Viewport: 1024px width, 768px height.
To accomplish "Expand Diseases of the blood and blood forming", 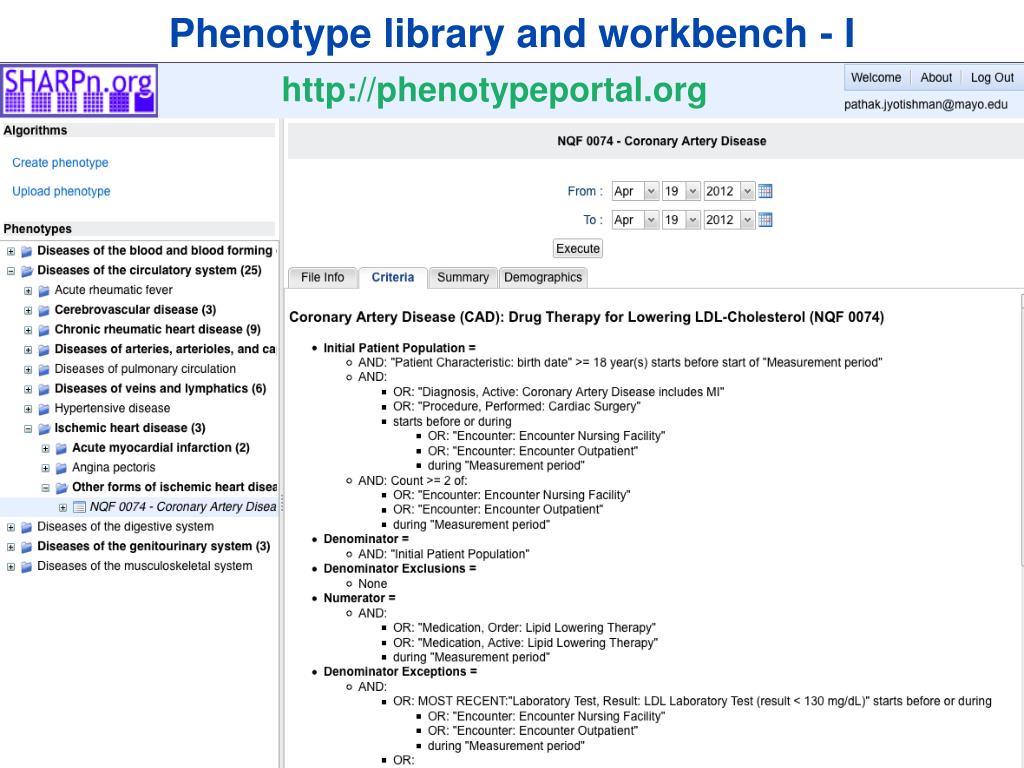I will click(10, 251).
